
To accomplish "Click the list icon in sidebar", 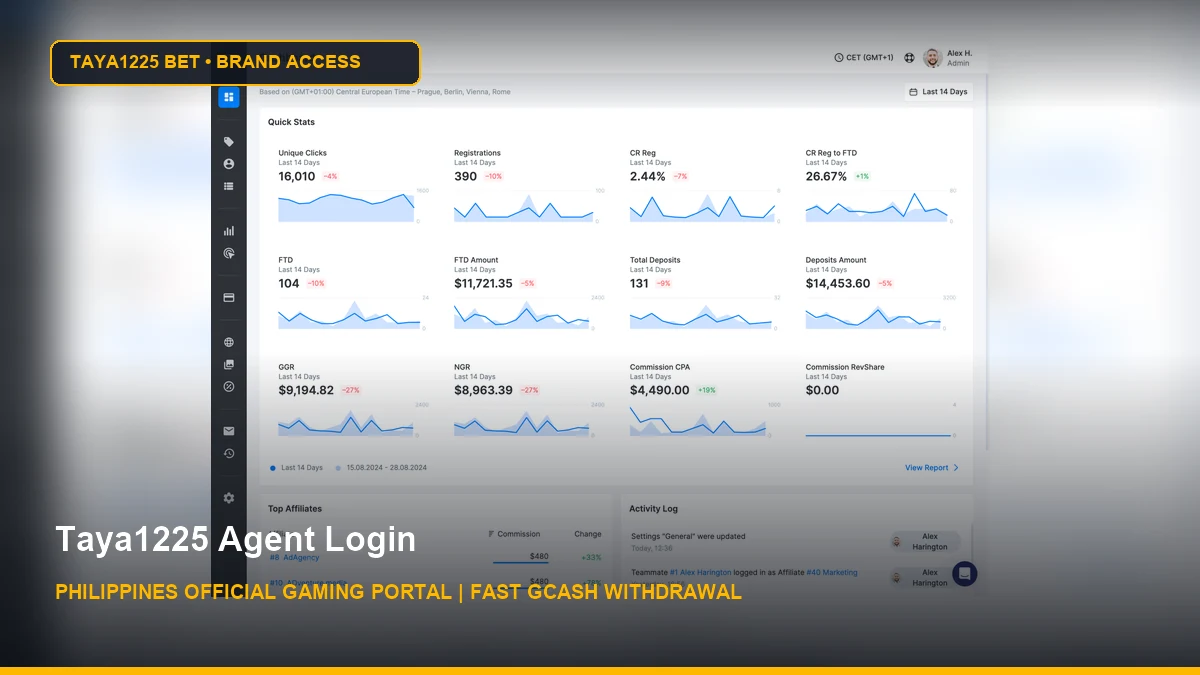I will coord(229,186).
